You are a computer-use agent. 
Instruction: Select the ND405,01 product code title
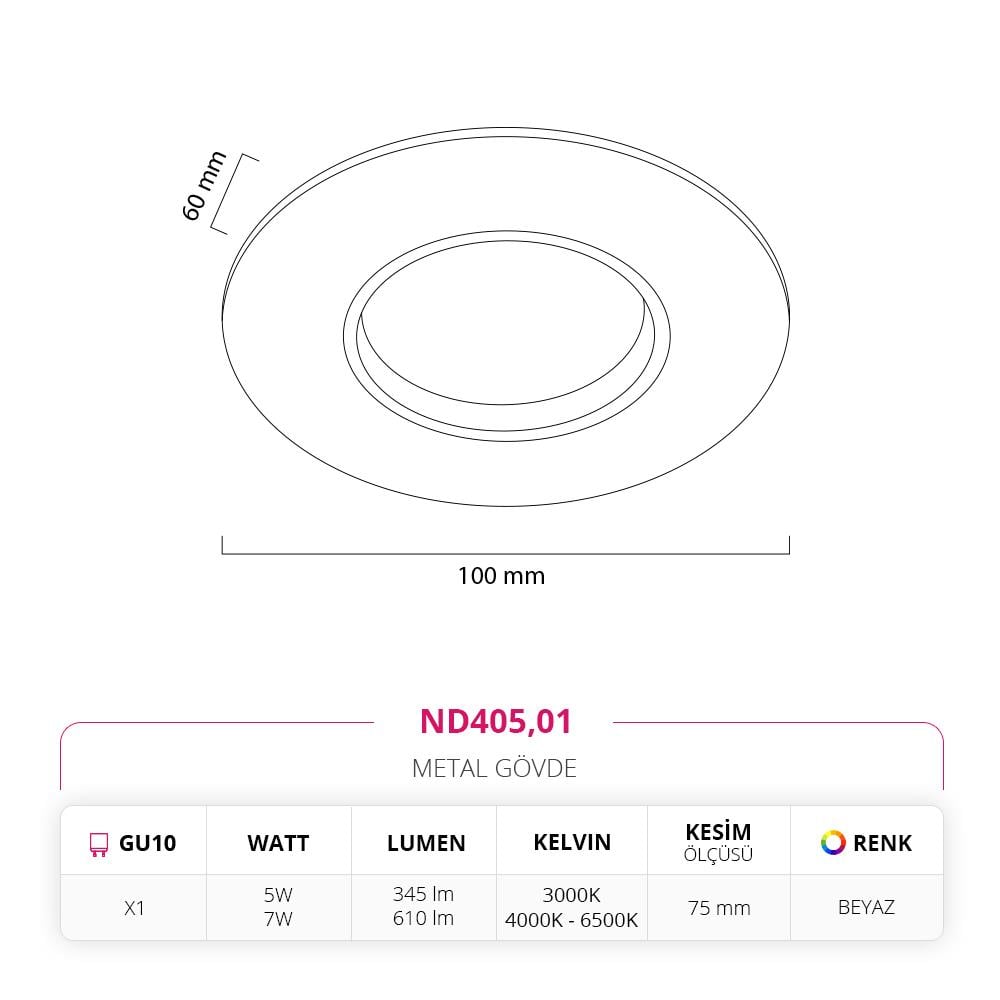(496, 721)
